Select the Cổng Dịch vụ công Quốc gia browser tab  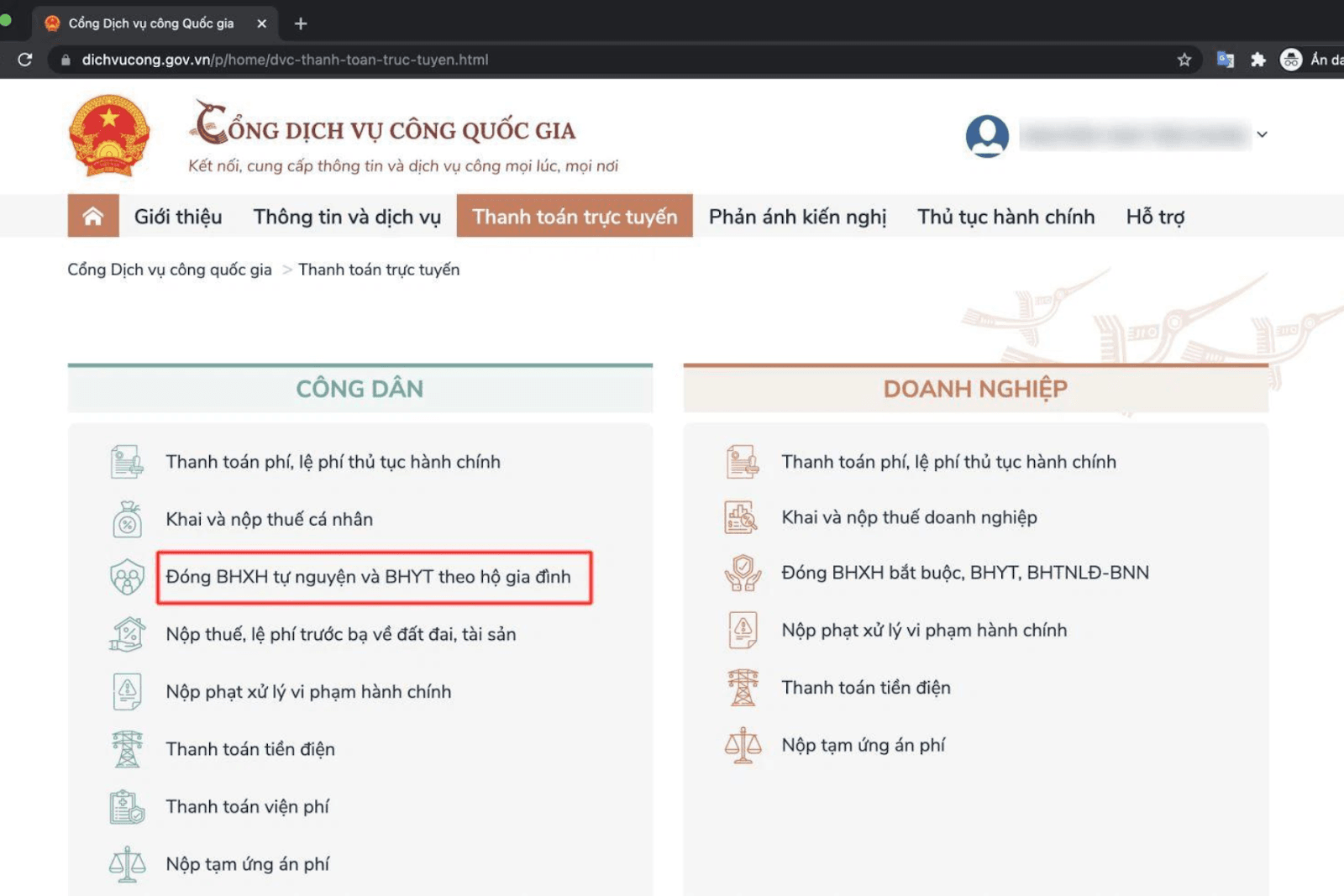click(154, 24)
